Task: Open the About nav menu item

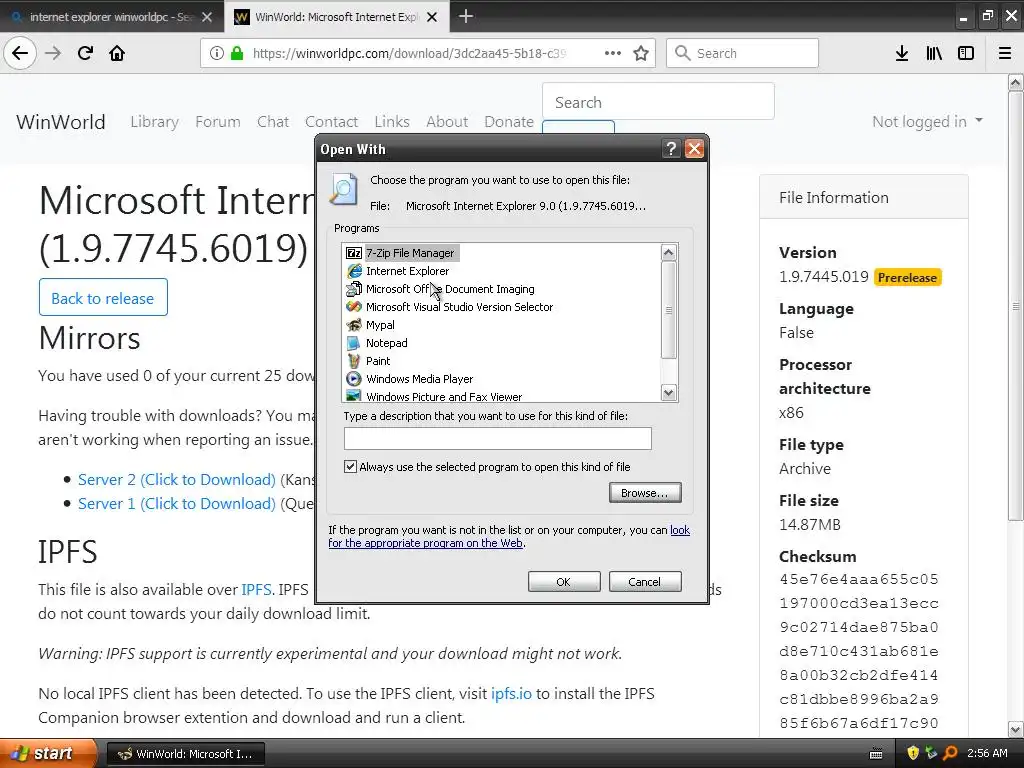Action: tap(447, 121)
